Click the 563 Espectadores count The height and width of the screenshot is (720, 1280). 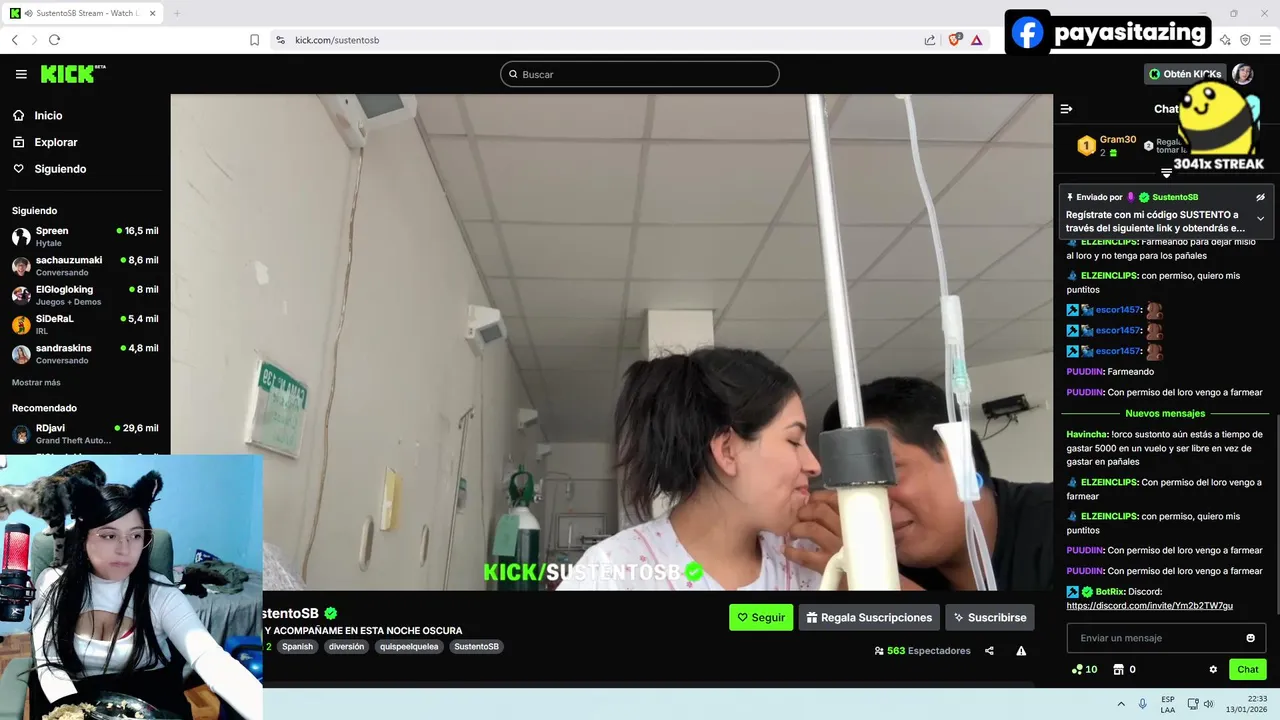922,651
